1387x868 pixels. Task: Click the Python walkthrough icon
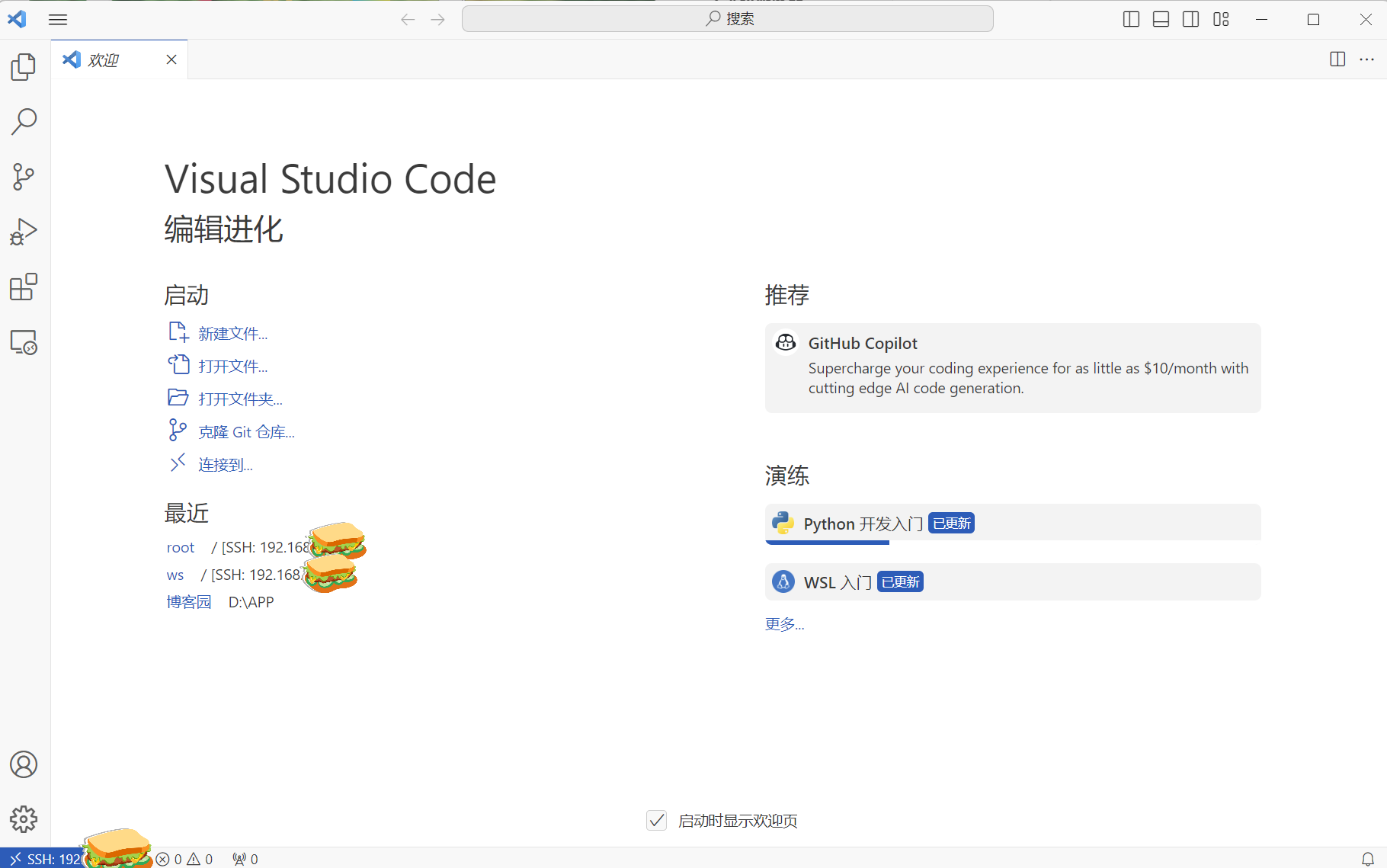(x=783, y=523)
